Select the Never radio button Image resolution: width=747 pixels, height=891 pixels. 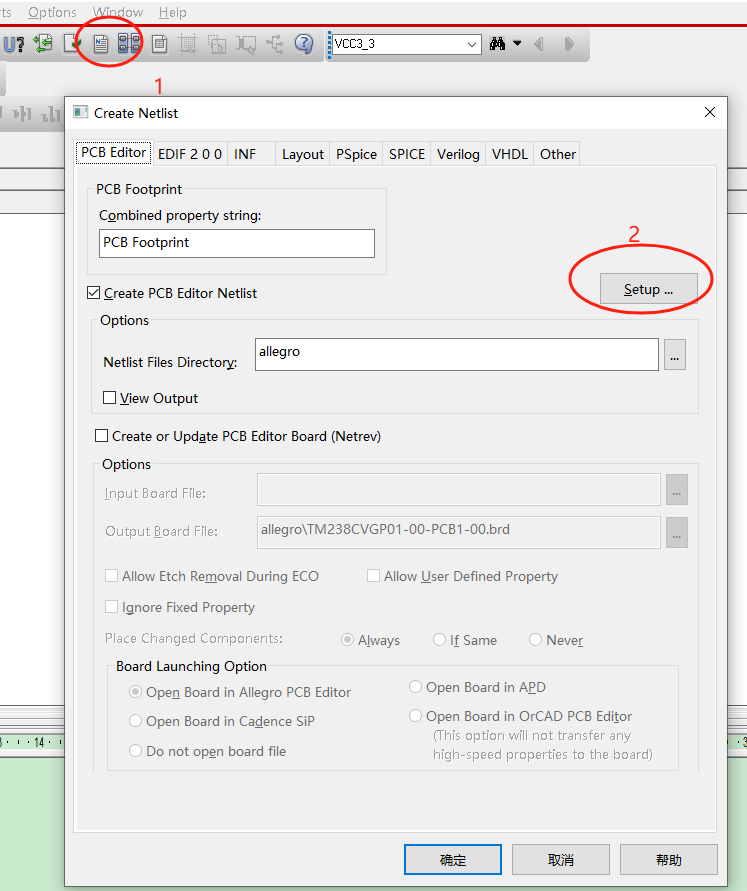535,640
